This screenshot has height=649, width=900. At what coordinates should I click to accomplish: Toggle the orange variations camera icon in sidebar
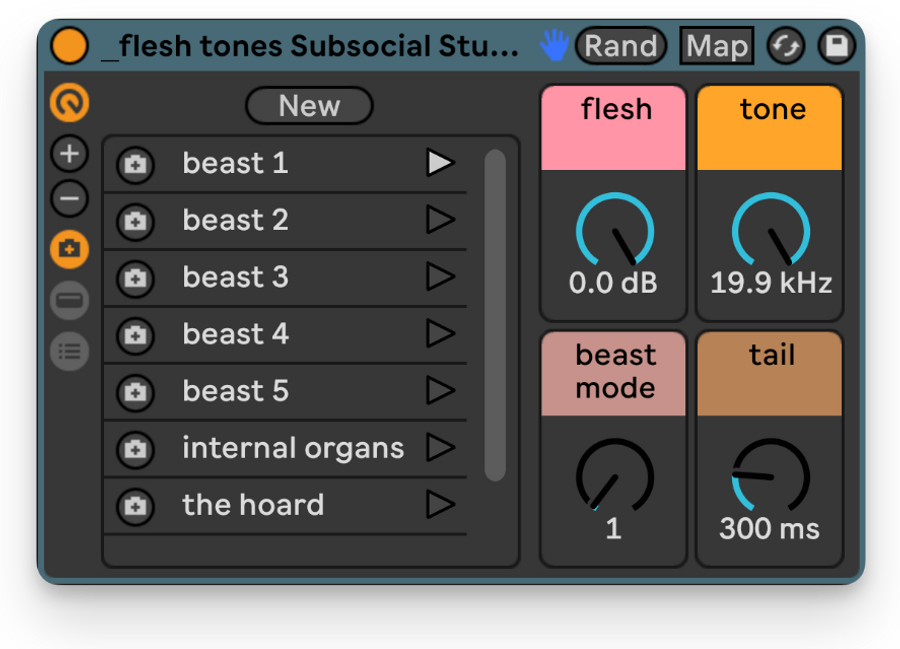(x=69, y=250)
